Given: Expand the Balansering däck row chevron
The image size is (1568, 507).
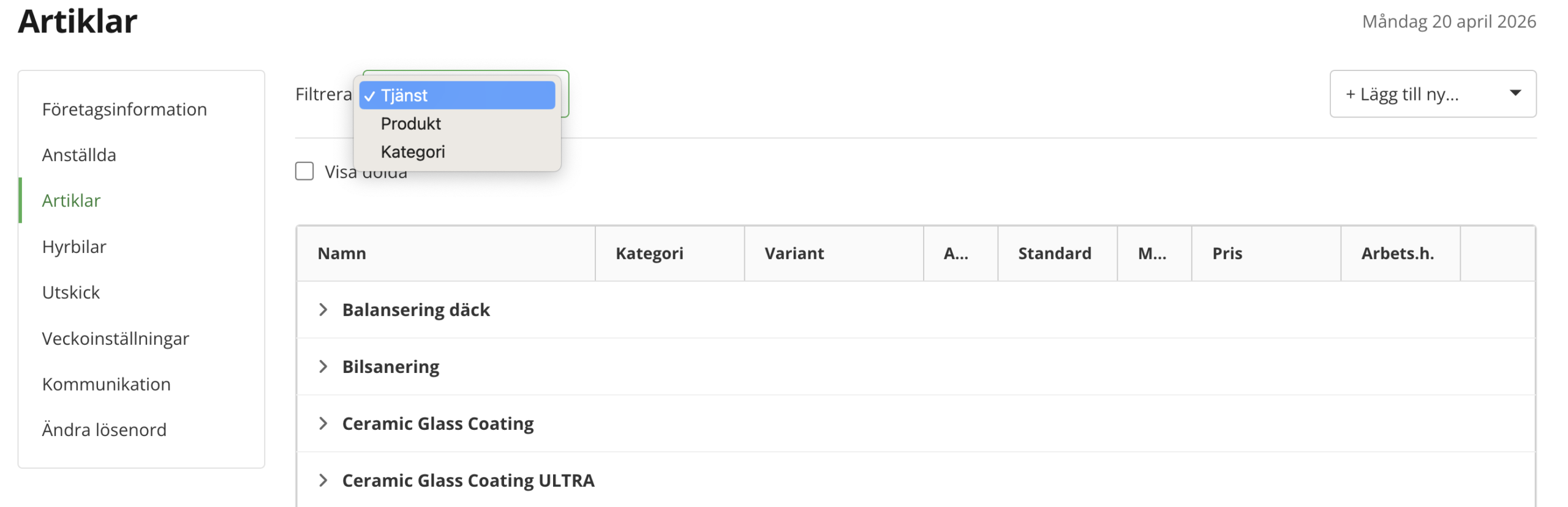Looking at the screenshot, I should point(323,310).
